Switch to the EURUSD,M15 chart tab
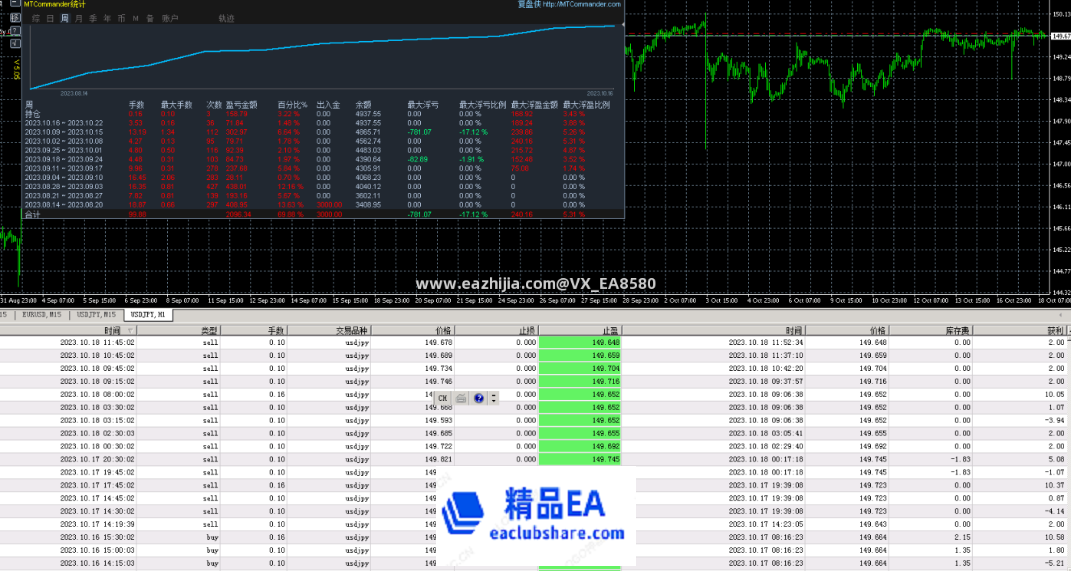1073x571 pixels. coord(42,315)
